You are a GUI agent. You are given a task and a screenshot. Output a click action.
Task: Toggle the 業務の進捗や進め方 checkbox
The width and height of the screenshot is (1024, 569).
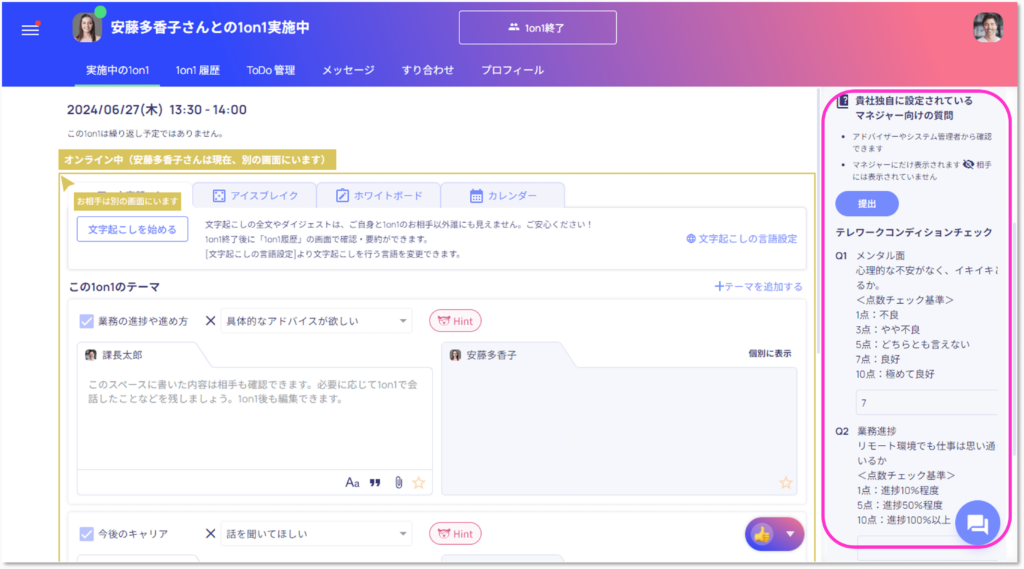click(86, 321)
